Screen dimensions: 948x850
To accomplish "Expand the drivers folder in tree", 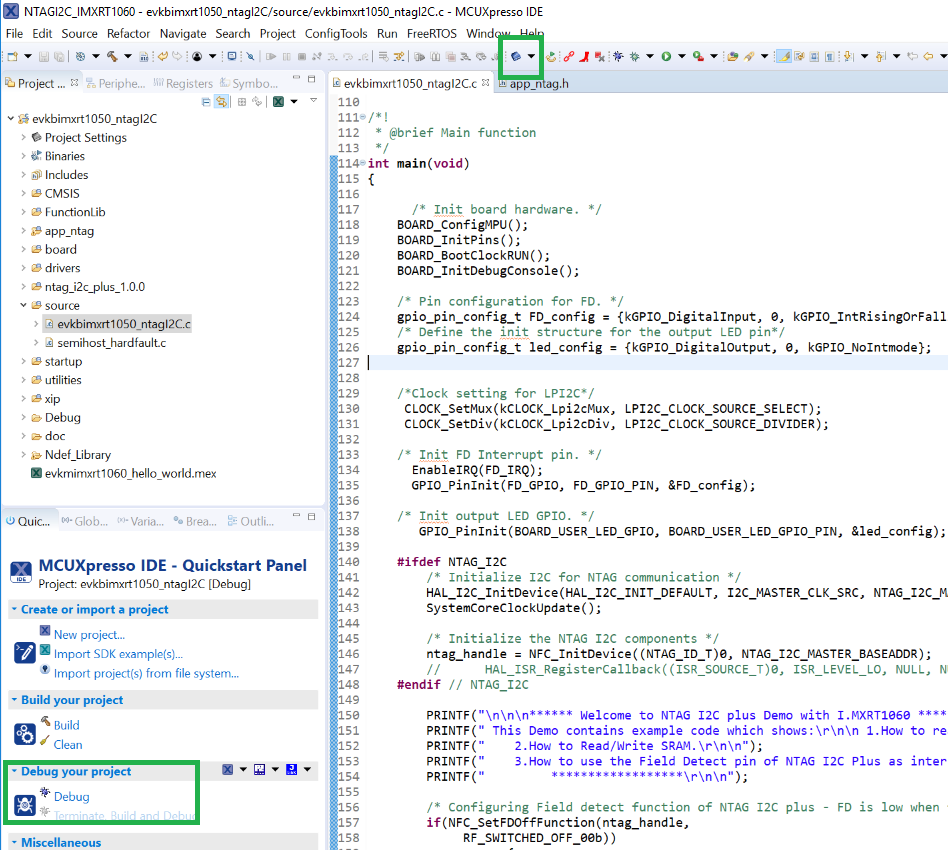I will 24,268.
